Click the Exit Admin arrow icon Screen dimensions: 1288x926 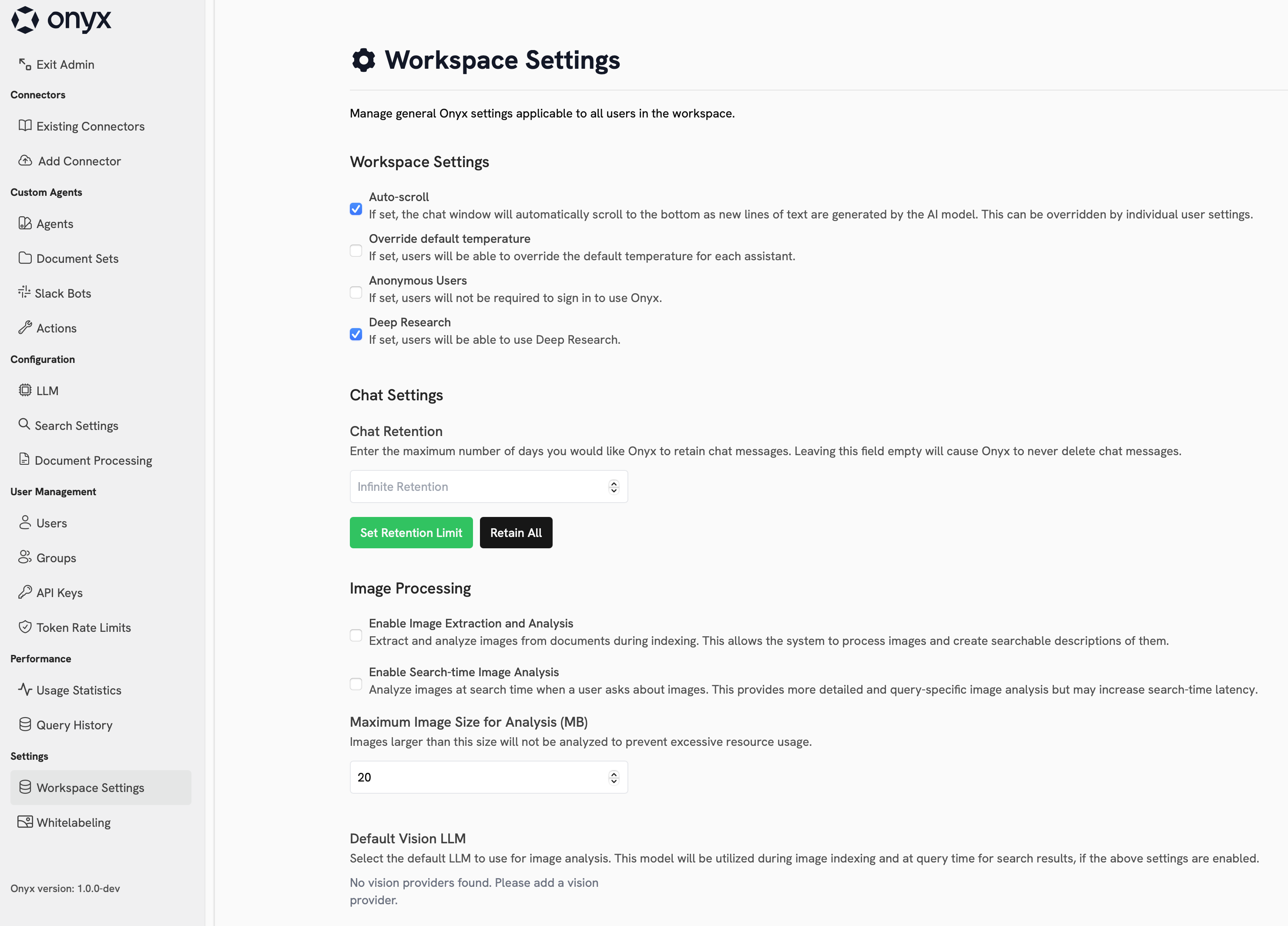(x=25, y=64)
